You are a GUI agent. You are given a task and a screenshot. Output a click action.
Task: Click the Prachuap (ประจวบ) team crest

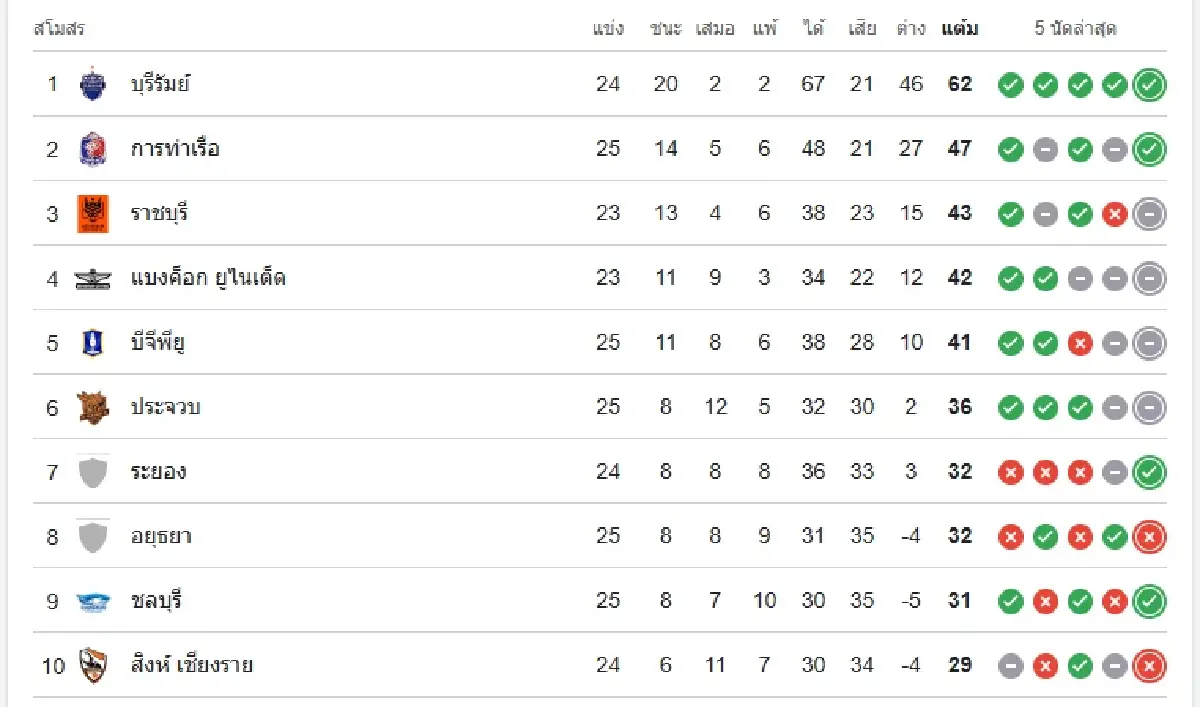tap(92, 407)
